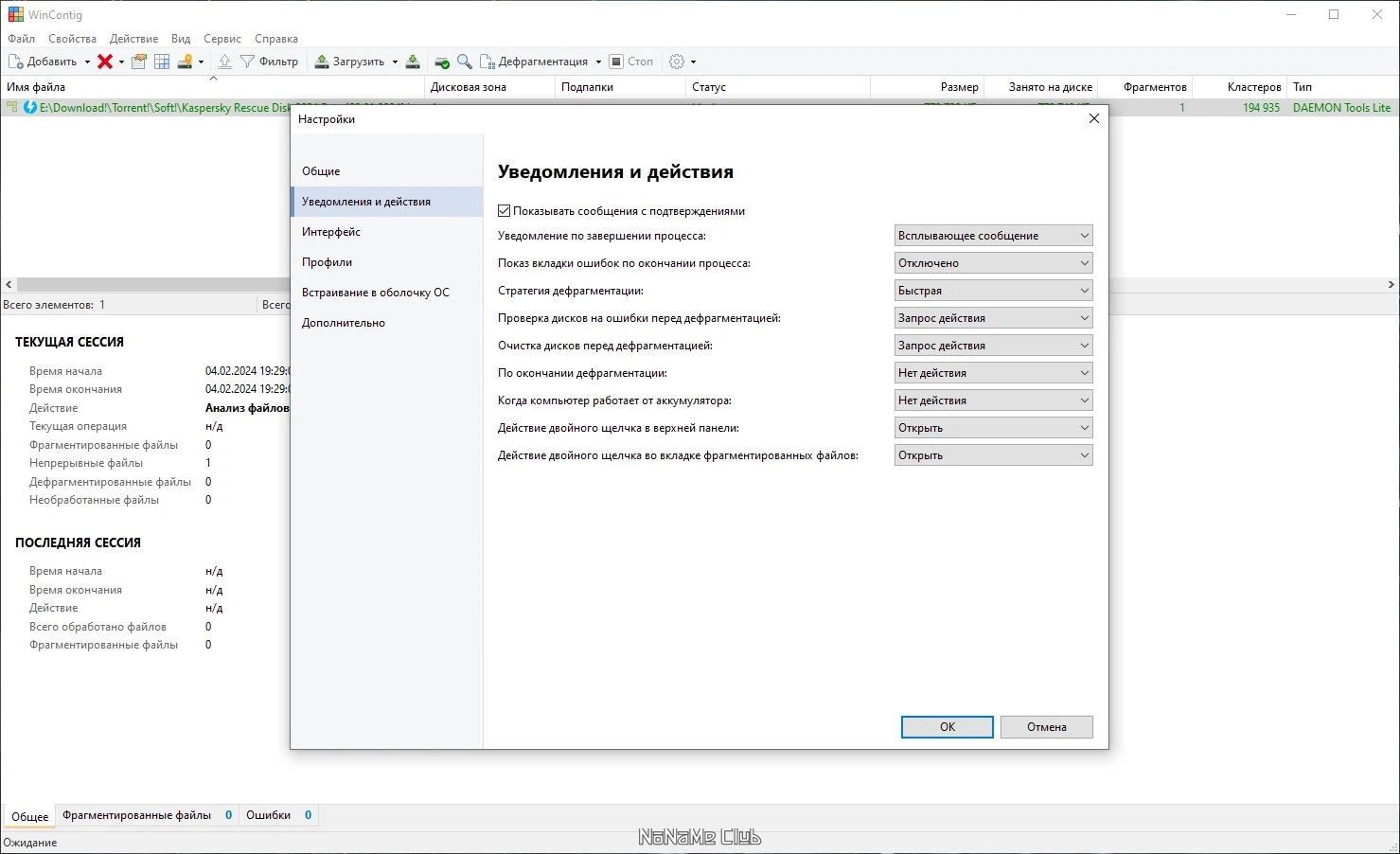
Task: Click the greyed up-arrow toolbar icon
Action: pos(224,62)
